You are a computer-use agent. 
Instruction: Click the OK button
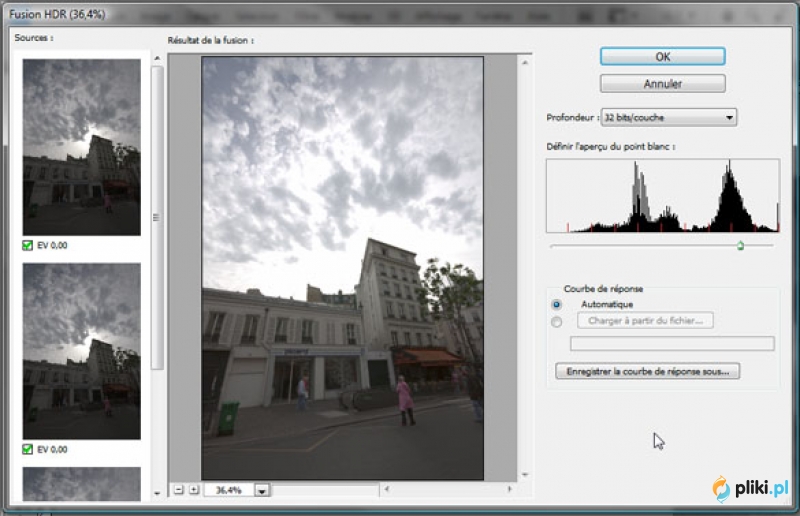tap(662, 57)
